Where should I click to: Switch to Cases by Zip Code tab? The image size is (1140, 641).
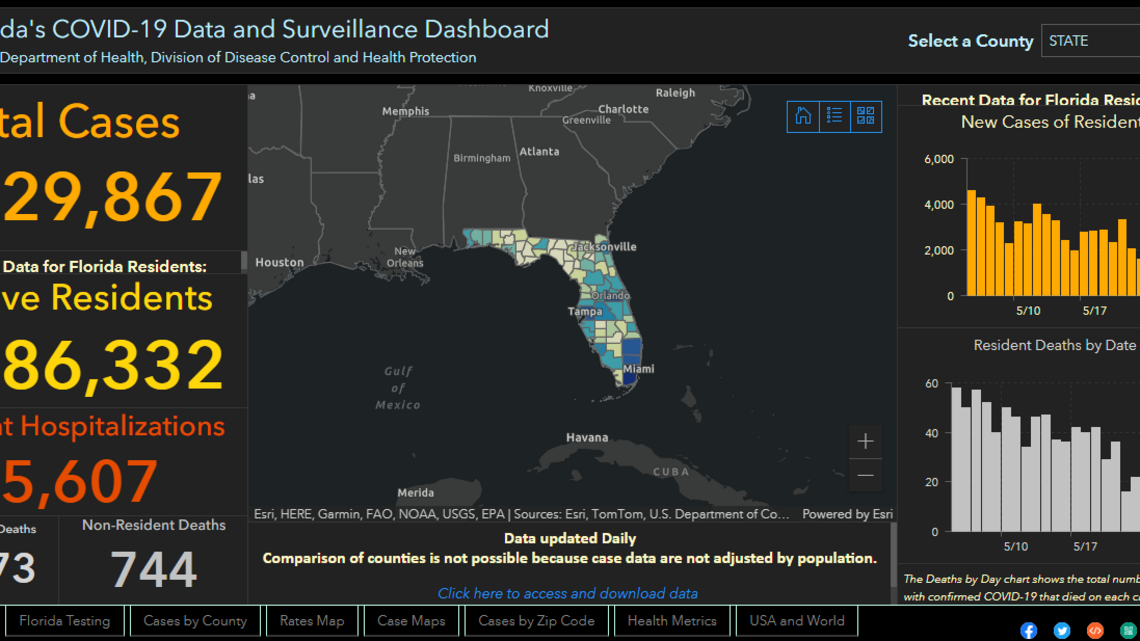tap(537, 621)
